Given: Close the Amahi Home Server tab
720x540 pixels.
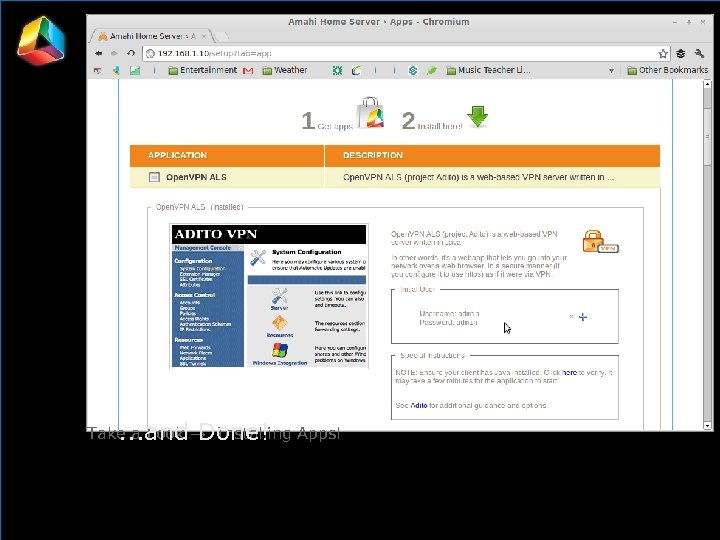Looking at the screenshot, I should (204, 36).
